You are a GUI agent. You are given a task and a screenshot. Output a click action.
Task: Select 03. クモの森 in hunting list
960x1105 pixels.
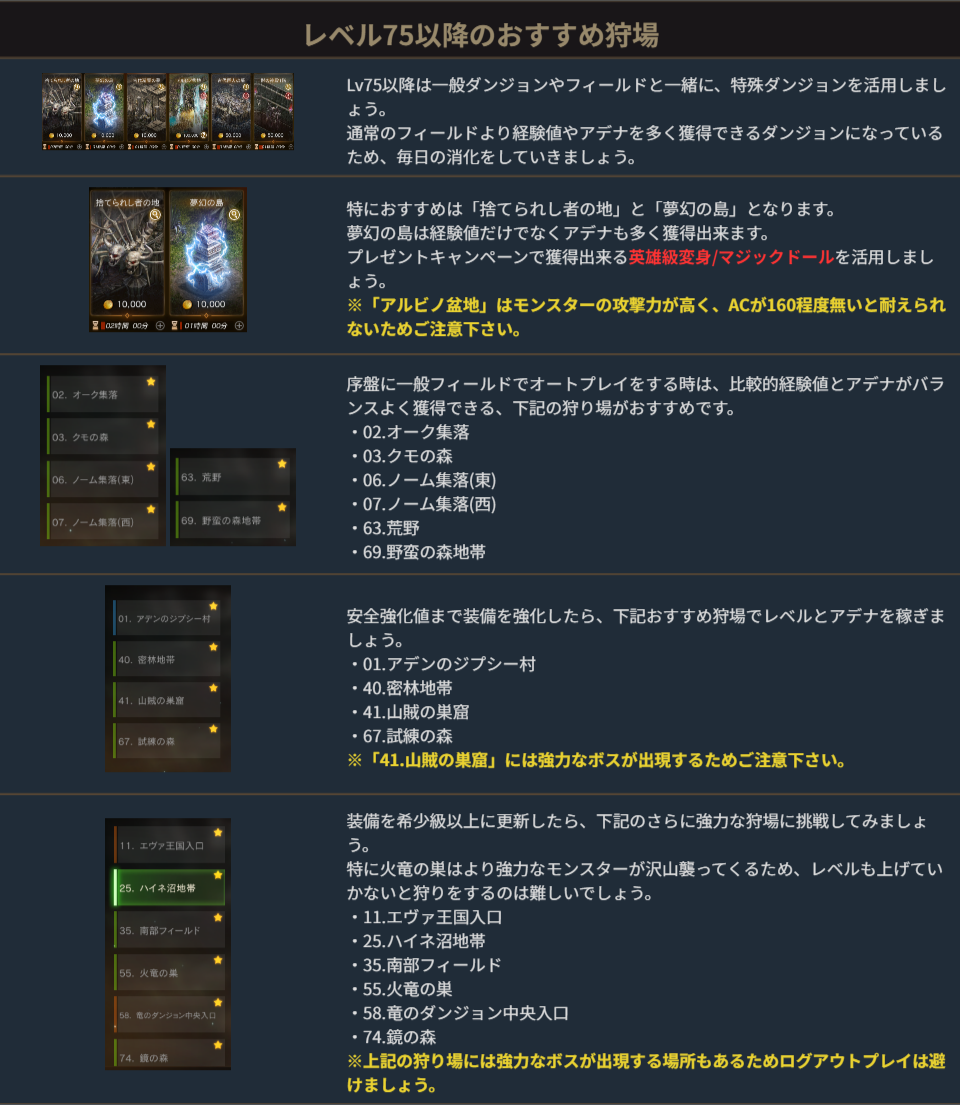click(103, 436)
